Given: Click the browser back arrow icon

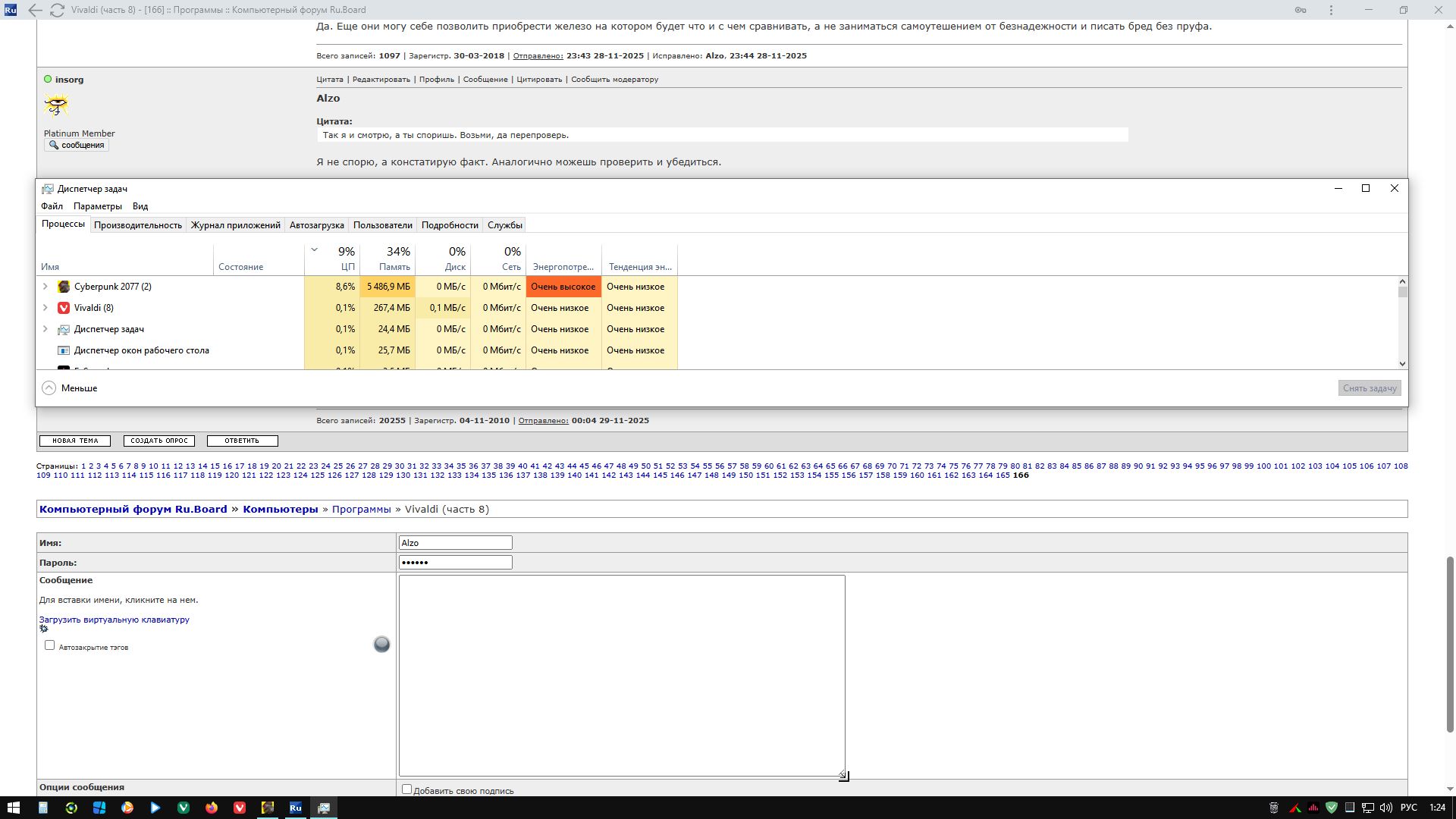Looking at the screenshot, I should click(x=35, y=10).
